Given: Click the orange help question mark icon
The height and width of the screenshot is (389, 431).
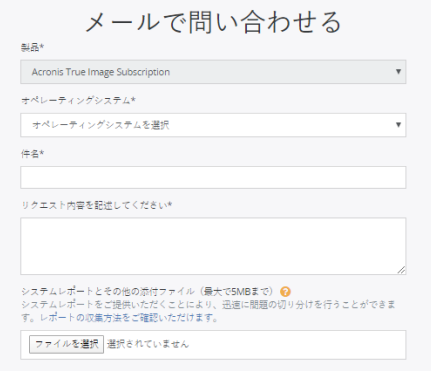Looking at the screenshot, I should [x=285, y=292].
